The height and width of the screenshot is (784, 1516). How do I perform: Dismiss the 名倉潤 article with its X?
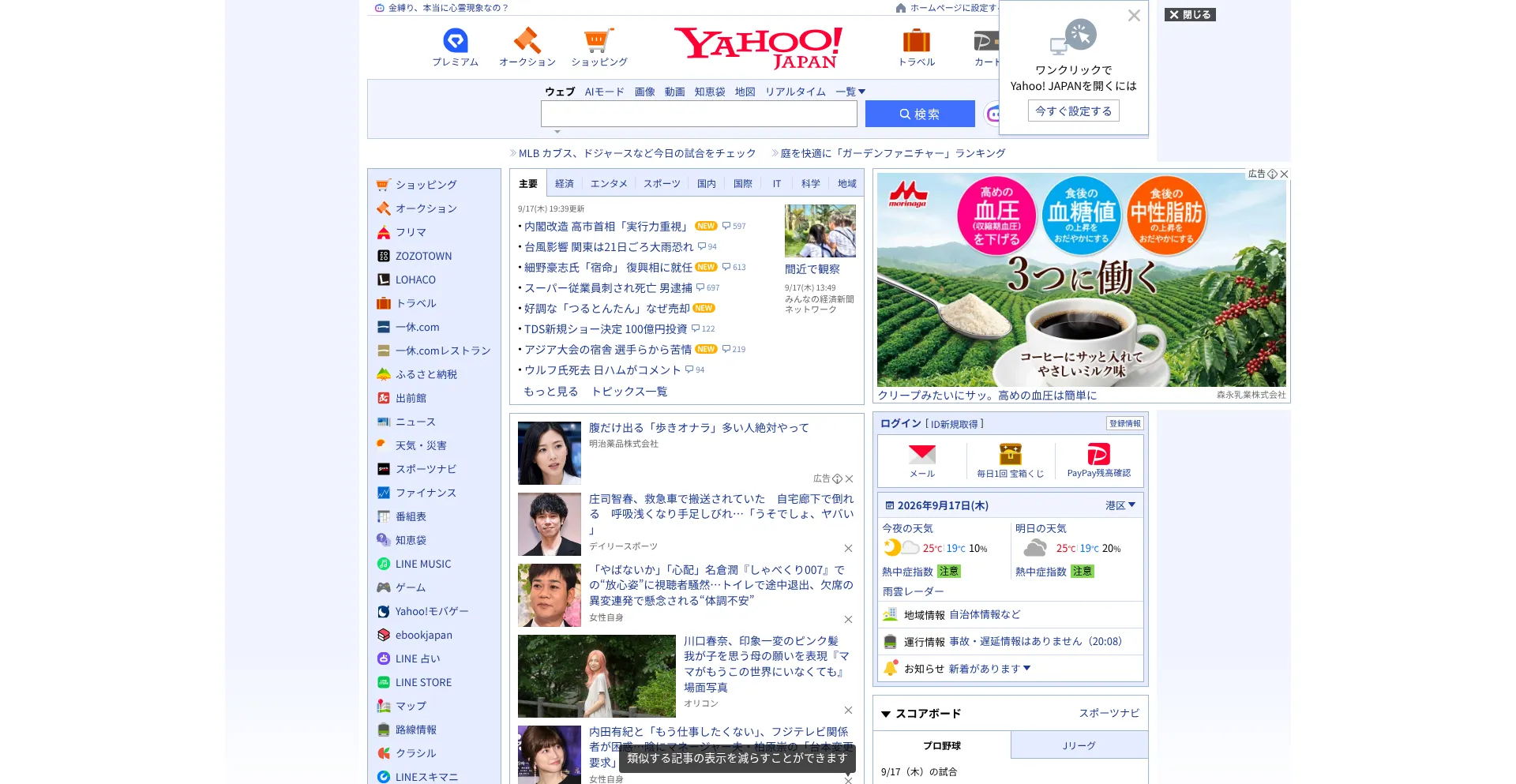(848, 619)
